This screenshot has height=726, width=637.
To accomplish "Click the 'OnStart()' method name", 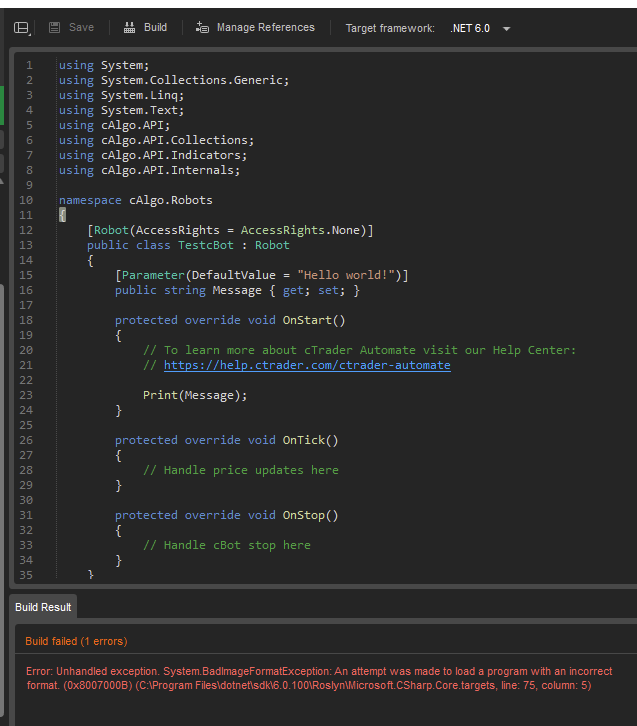I will tap(314, 320).
